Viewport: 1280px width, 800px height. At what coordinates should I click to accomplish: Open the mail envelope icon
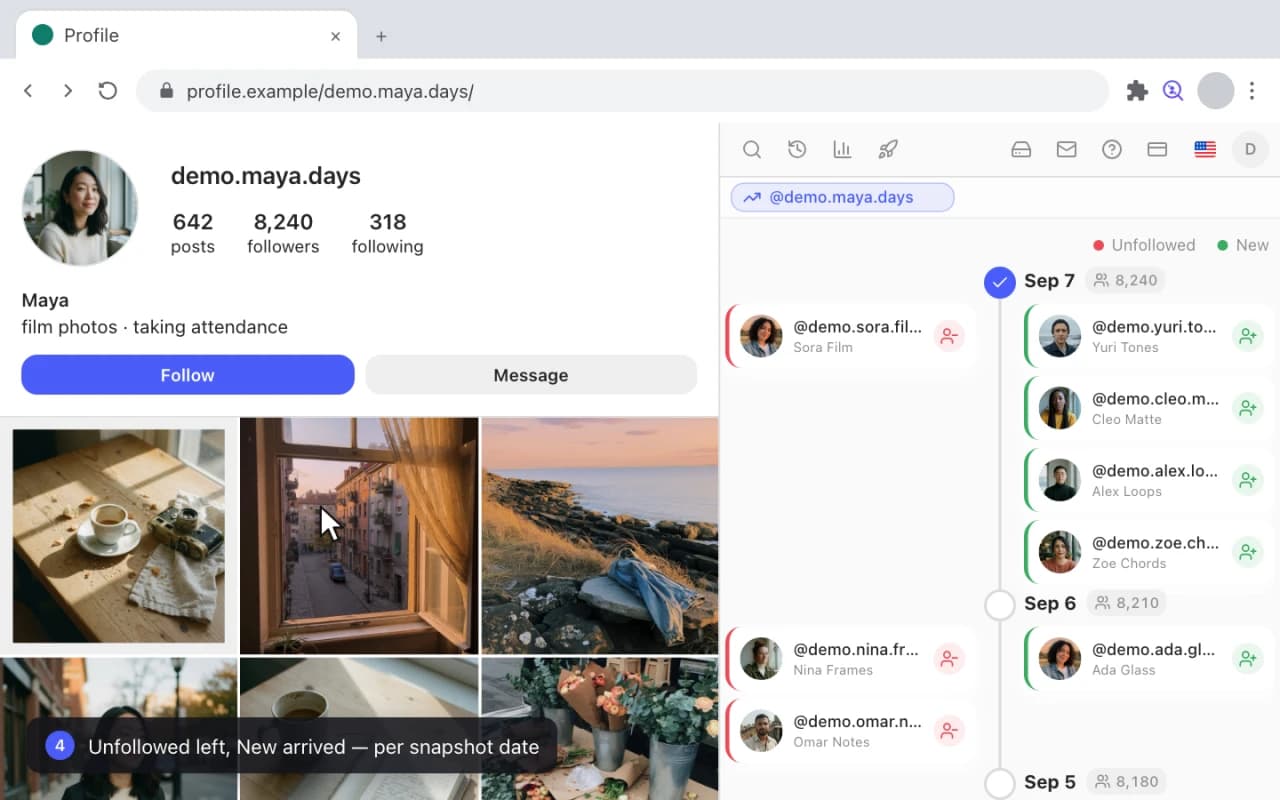coord(1067,150)
